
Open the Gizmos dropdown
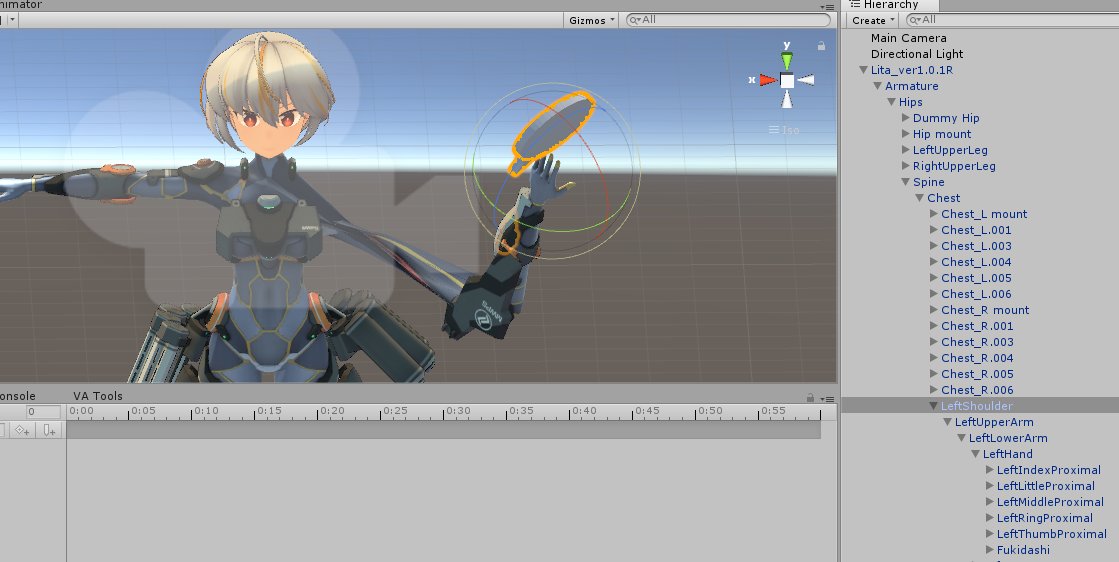pyautogui.click(x=592, y=20)
